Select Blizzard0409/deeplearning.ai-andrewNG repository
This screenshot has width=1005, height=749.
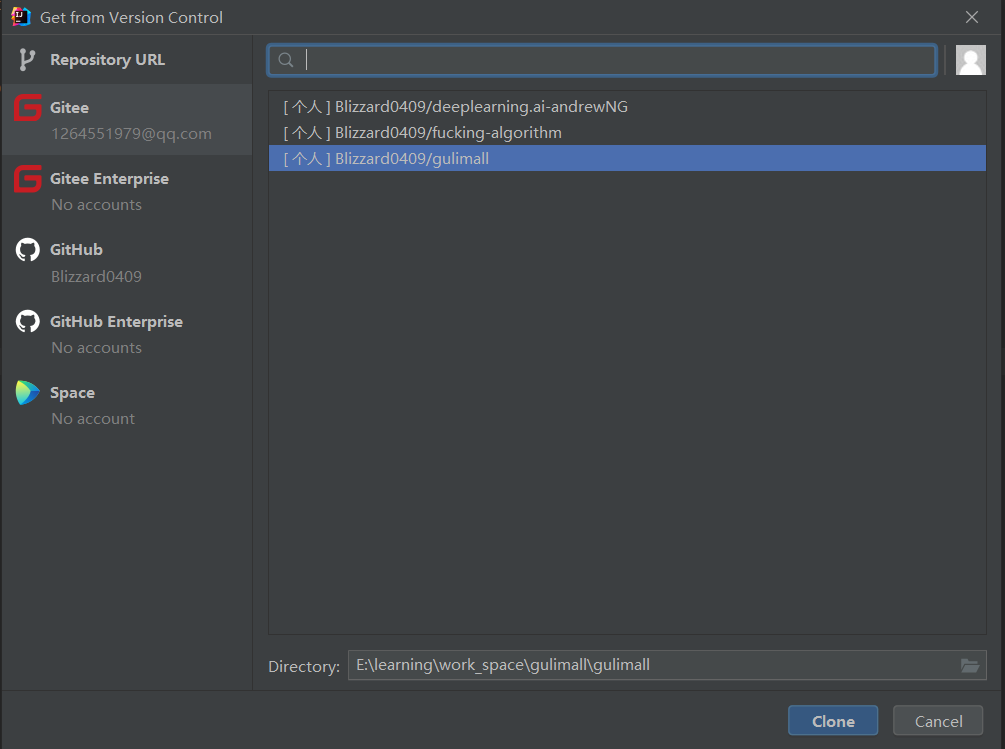627,106
